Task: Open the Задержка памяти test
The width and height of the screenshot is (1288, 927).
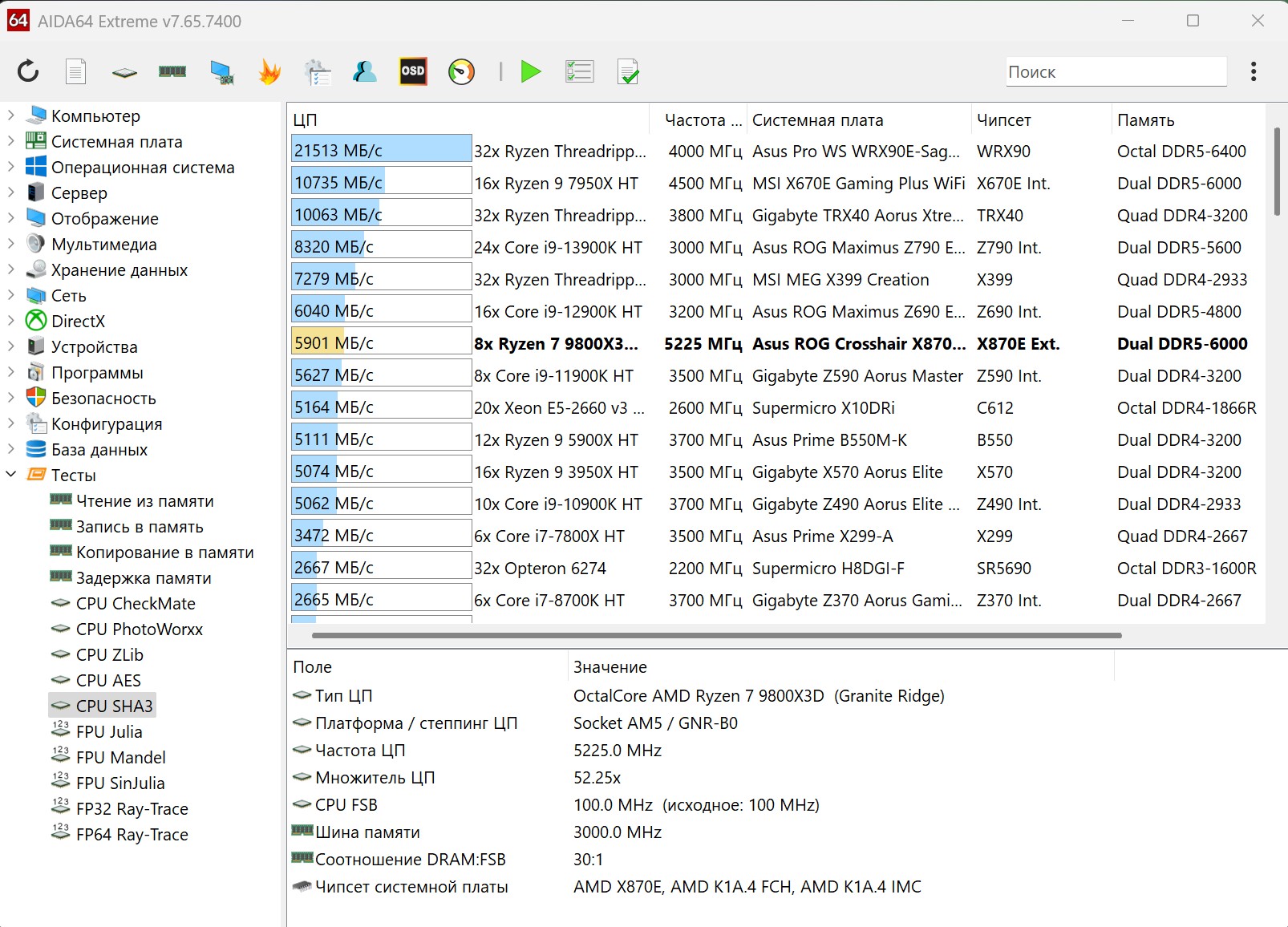Action: [131, 578]
